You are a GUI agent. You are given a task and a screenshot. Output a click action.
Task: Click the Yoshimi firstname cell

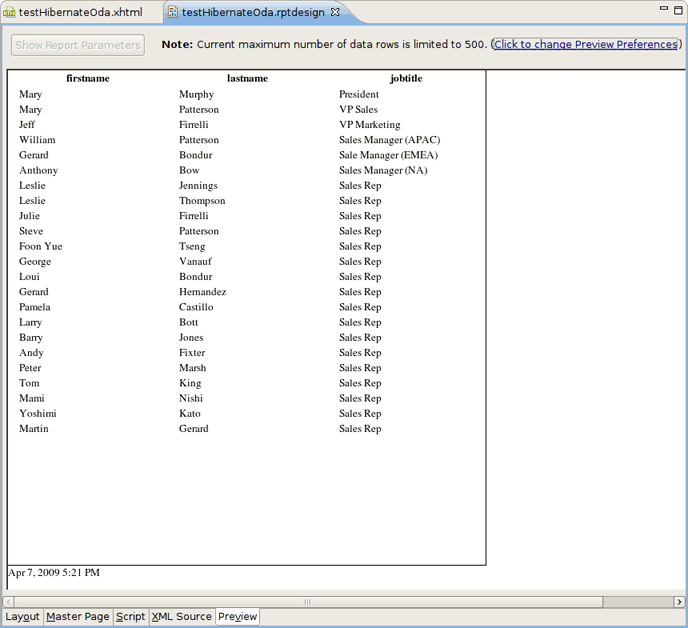38,414
